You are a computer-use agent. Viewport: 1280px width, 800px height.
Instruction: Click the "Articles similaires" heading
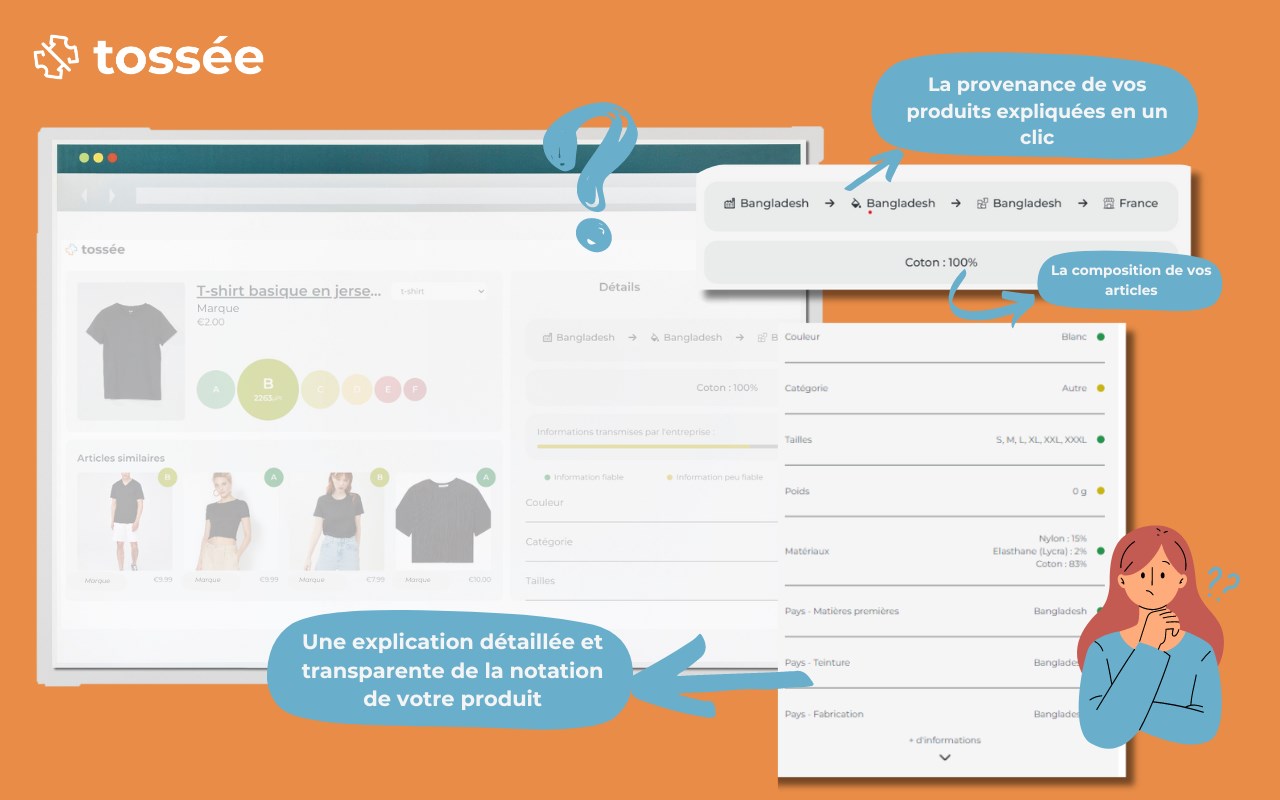pyautogui.click(x=121, y=458)
